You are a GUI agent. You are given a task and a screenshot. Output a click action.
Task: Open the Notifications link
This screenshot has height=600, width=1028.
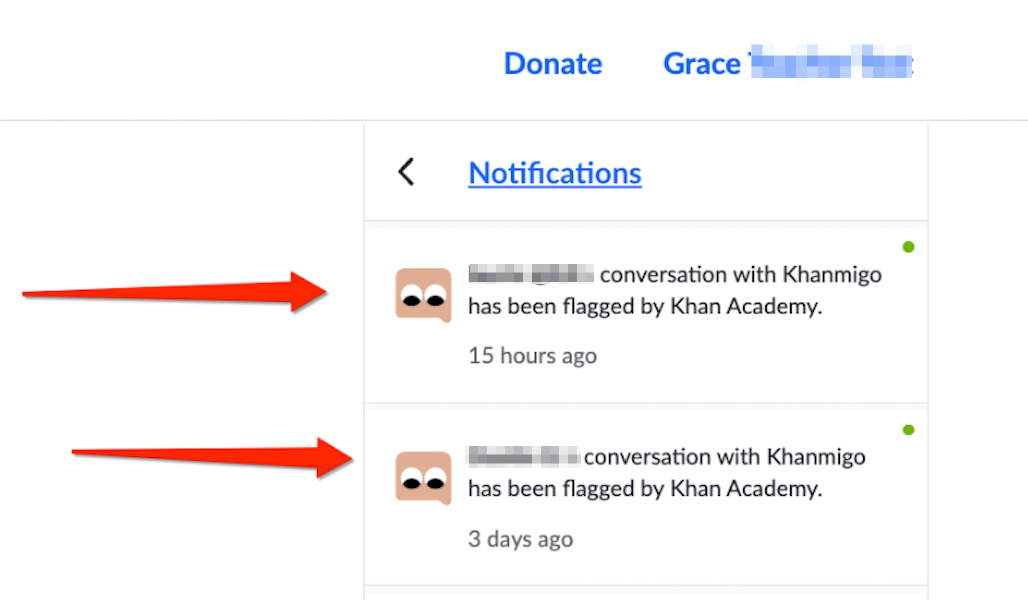click(555, 173)
